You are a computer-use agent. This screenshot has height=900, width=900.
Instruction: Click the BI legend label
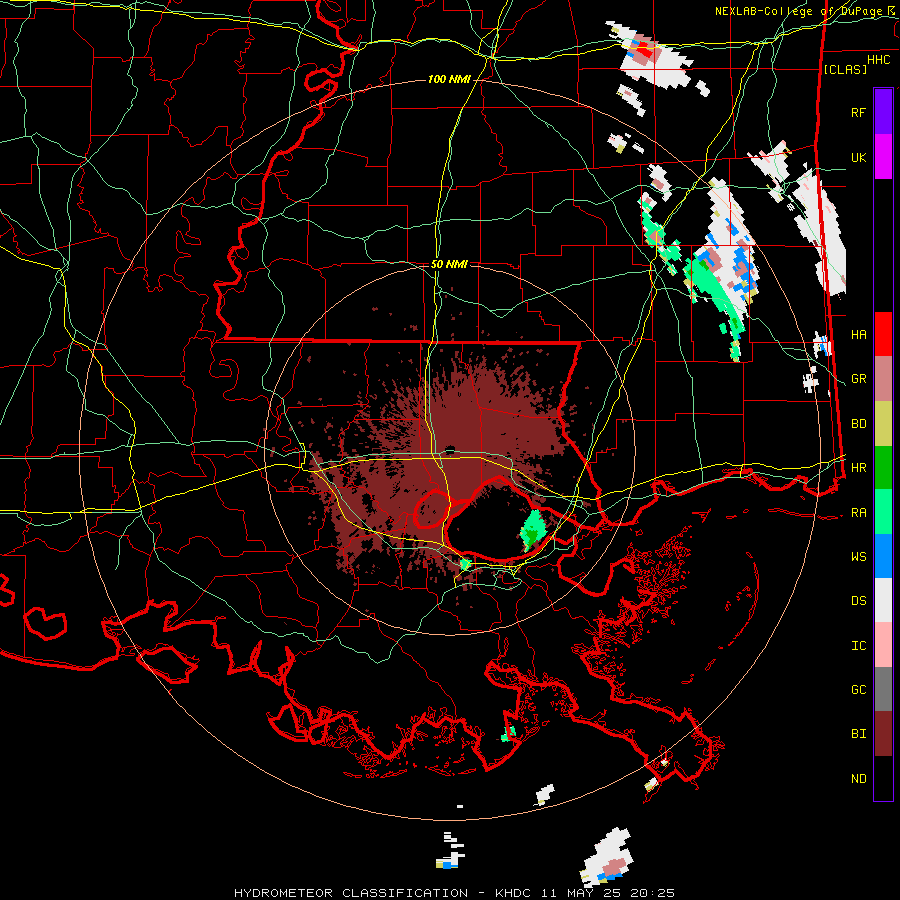point(858,734)
